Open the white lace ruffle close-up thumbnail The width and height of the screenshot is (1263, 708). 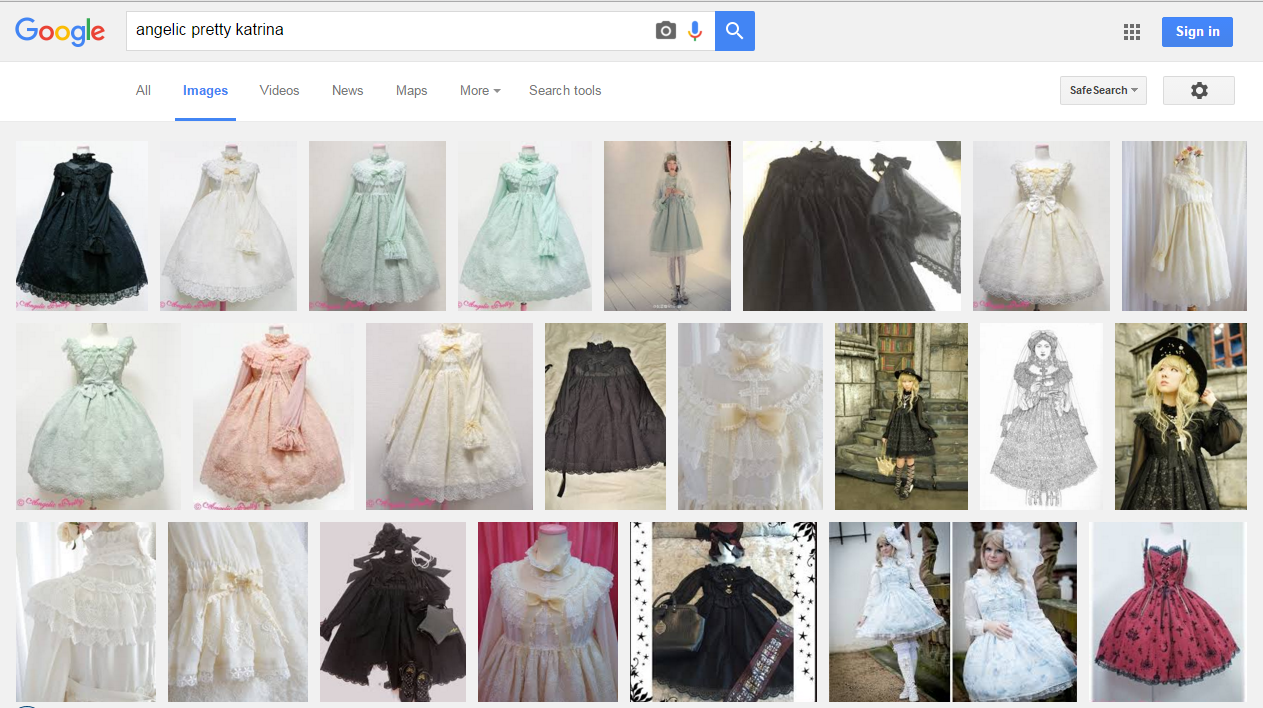tap(86, 612)
